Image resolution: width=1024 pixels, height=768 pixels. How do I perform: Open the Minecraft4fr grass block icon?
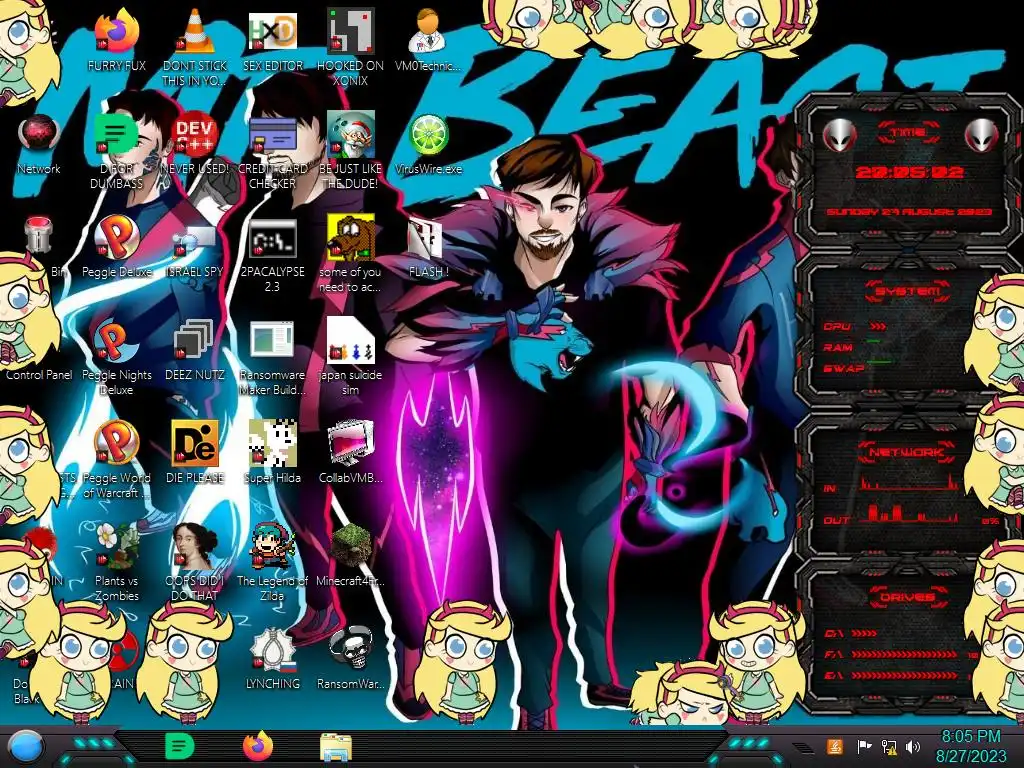click(351, 547)
